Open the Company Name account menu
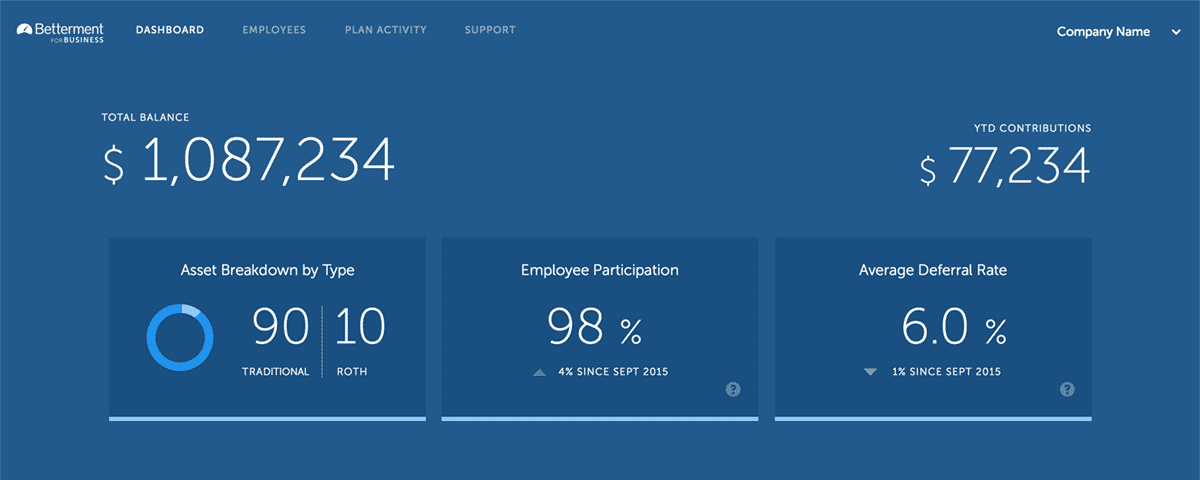Viewport: 1200px width, 480px height. coord(1118,32)
